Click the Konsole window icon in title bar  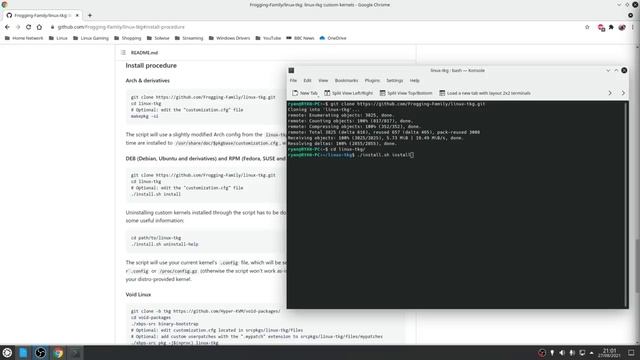pyautogui.click(x=291, y=70)
